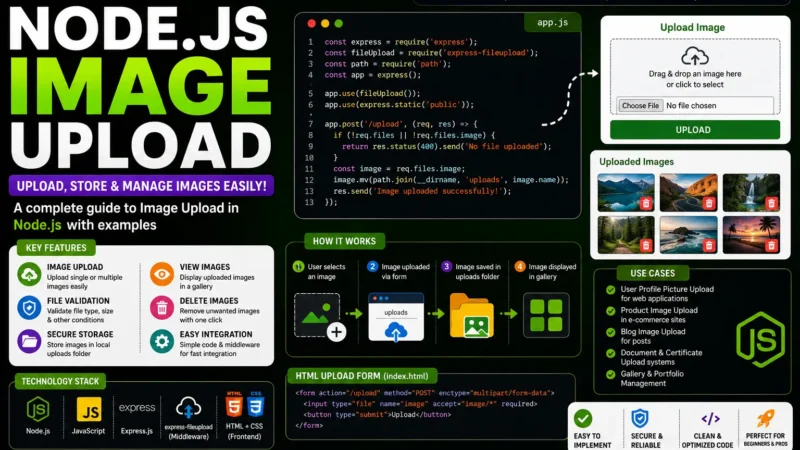The width and height of the screenshot is (800, 450).
Task: Select the app.js file tab
Action: (553, 22)
